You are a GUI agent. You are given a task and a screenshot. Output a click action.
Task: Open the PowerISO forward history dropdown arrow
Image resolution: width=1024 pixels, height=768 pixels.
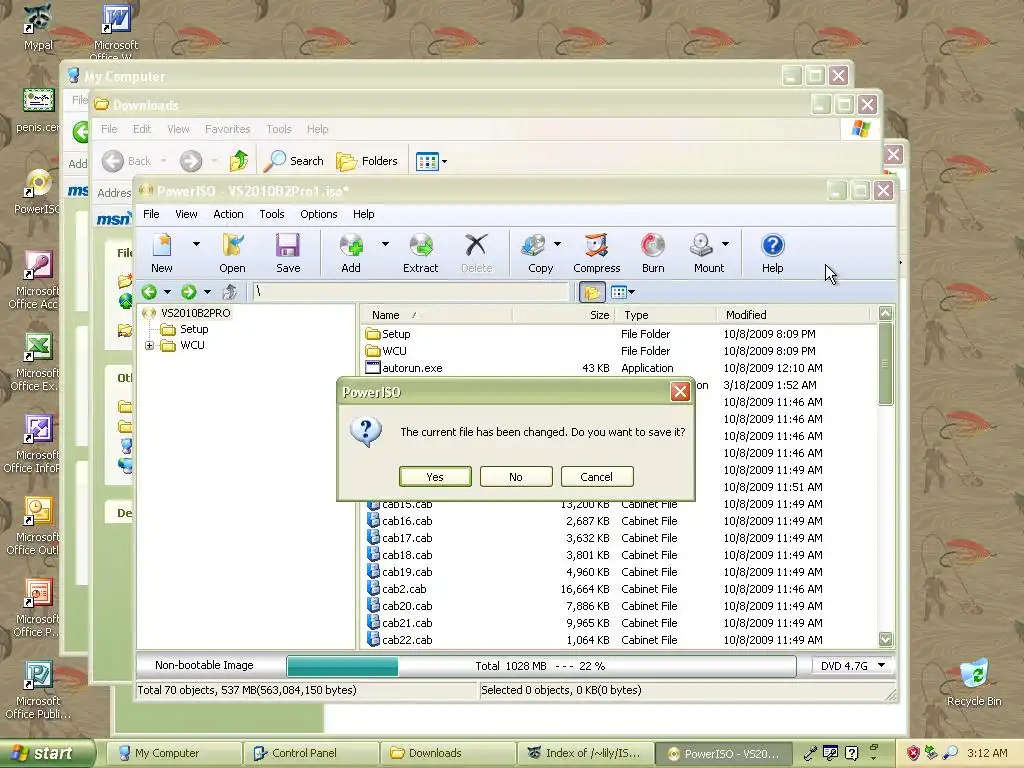pyautogui.click(x=207, y=292)
